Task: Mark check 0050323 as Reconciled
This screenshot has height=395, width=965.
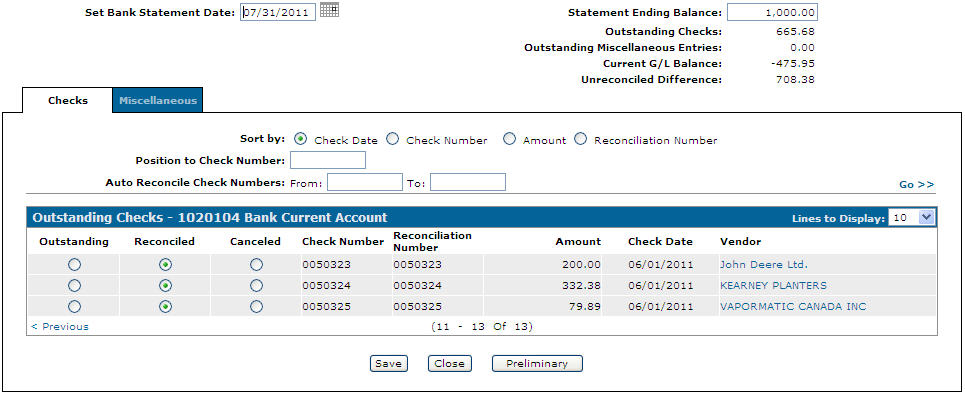Action: coord(165,265)
